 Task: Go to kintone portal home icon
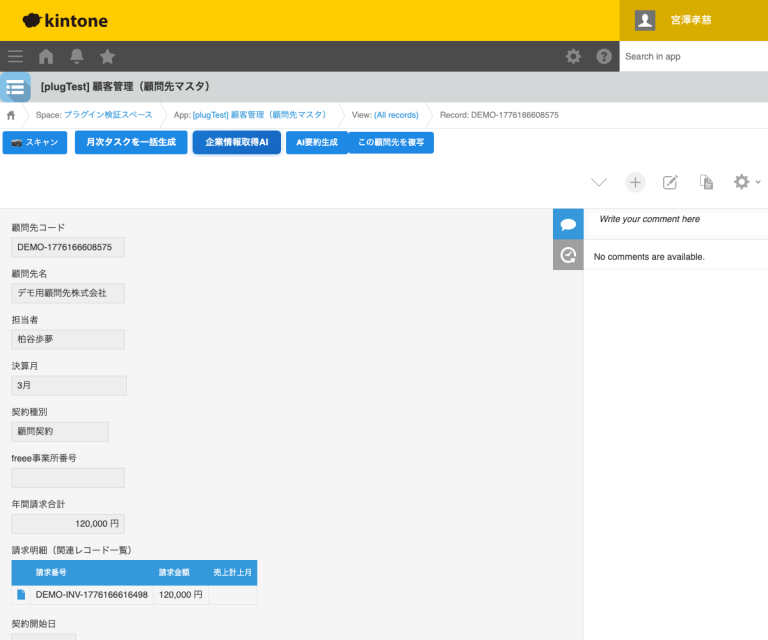click(x=46, y=56)
